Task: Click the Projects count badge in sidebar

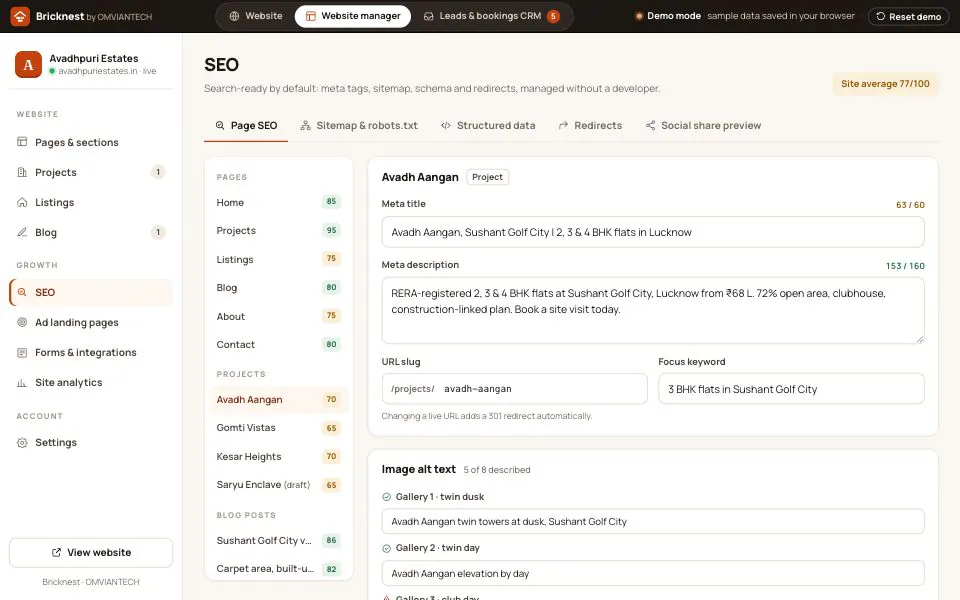Action: click(x=158, y=172)
